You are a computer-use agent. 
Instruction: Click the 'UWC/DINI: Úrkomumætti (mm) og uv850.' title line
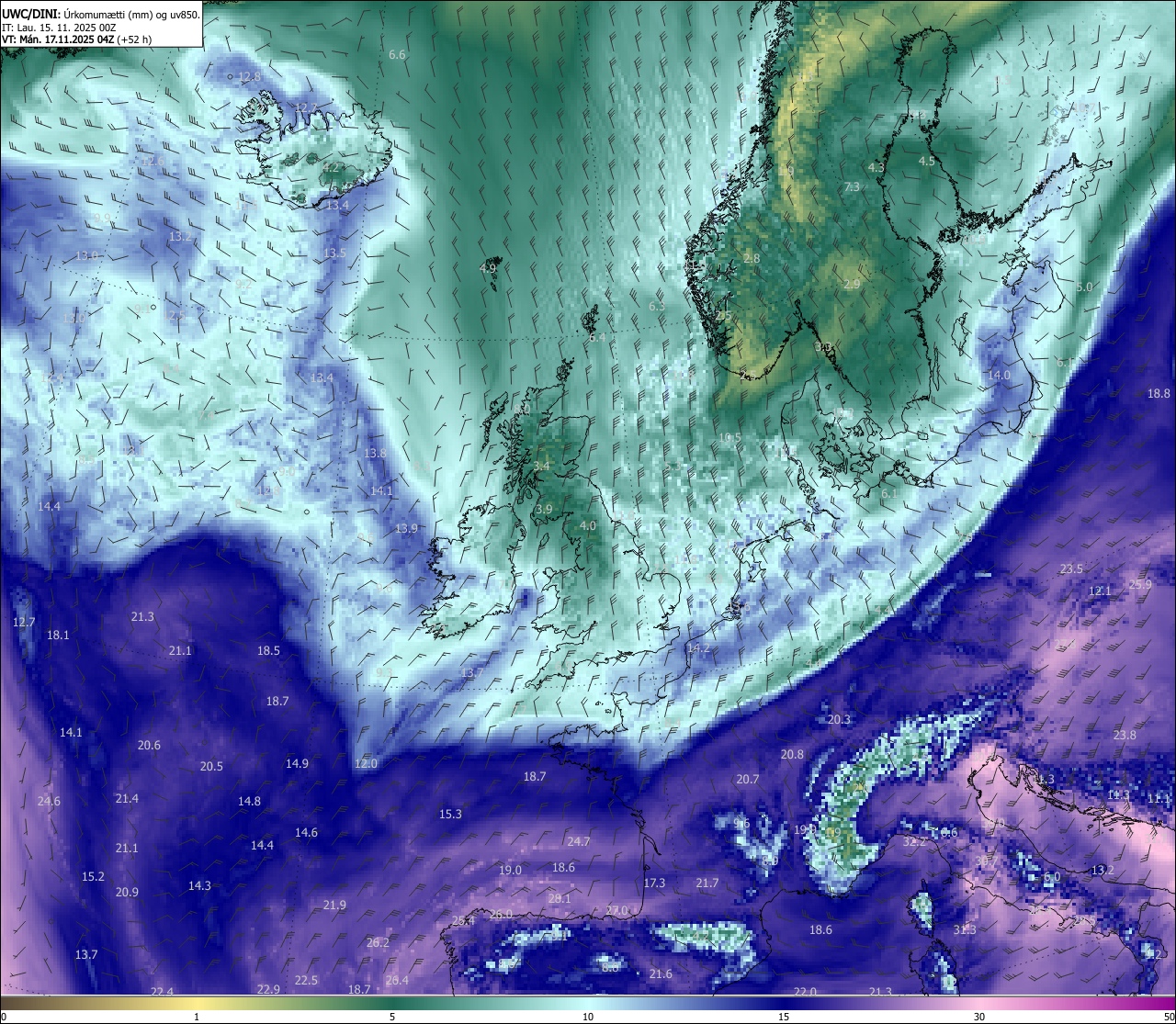click(x=100, y=15)
